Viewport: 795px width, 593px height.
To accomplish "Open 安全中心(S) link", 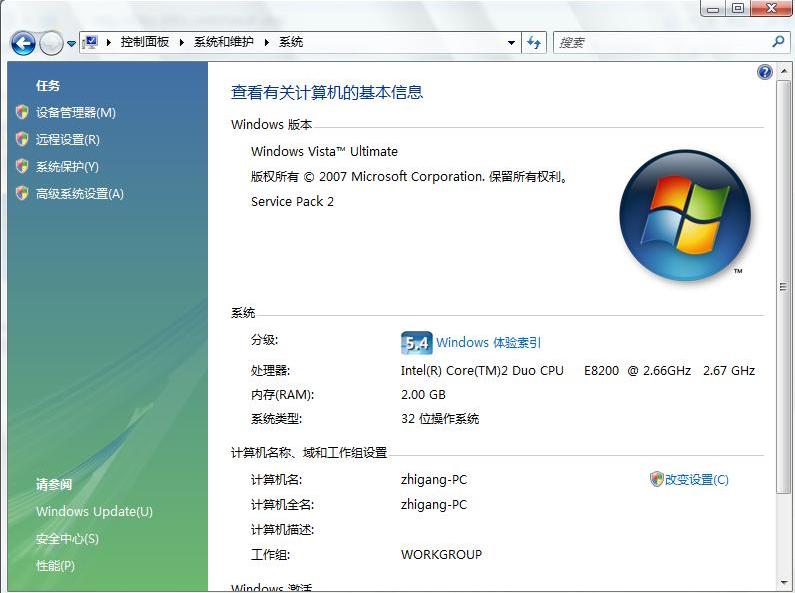I will 67,538.
